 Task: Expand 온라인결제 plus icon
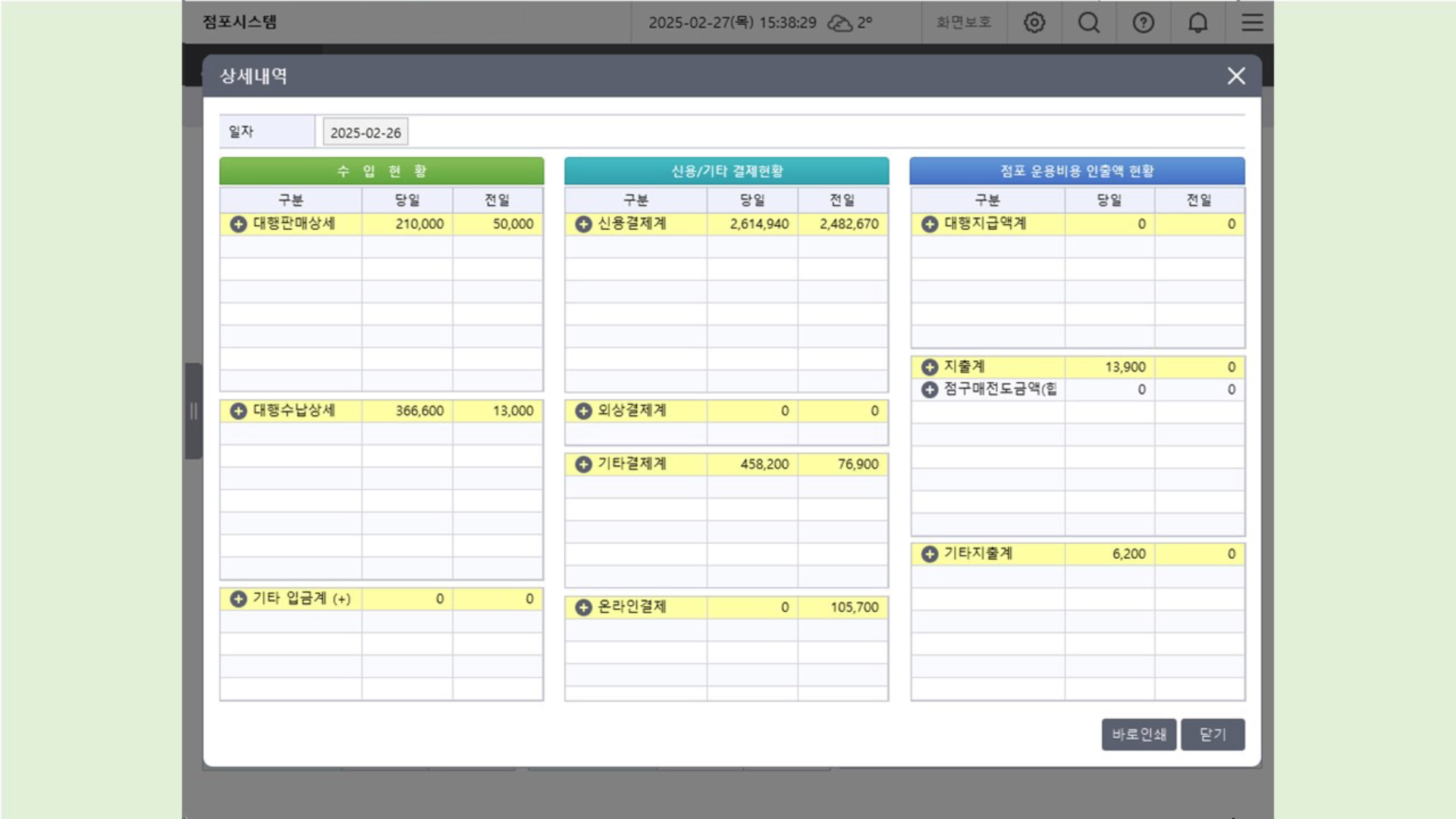pyautogui.click(x=583, y=607)
